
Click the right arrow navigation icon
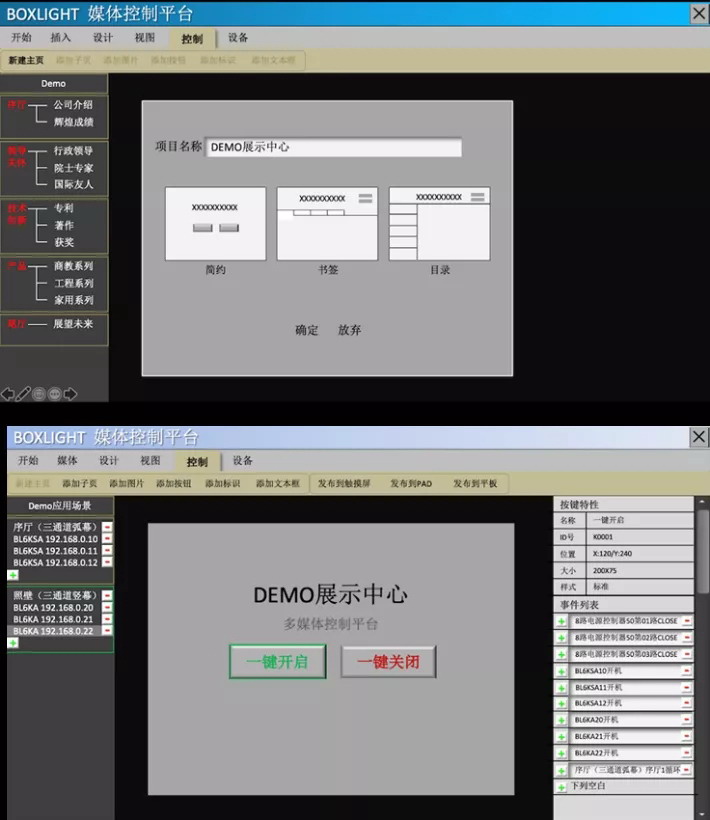click(70, 394)
